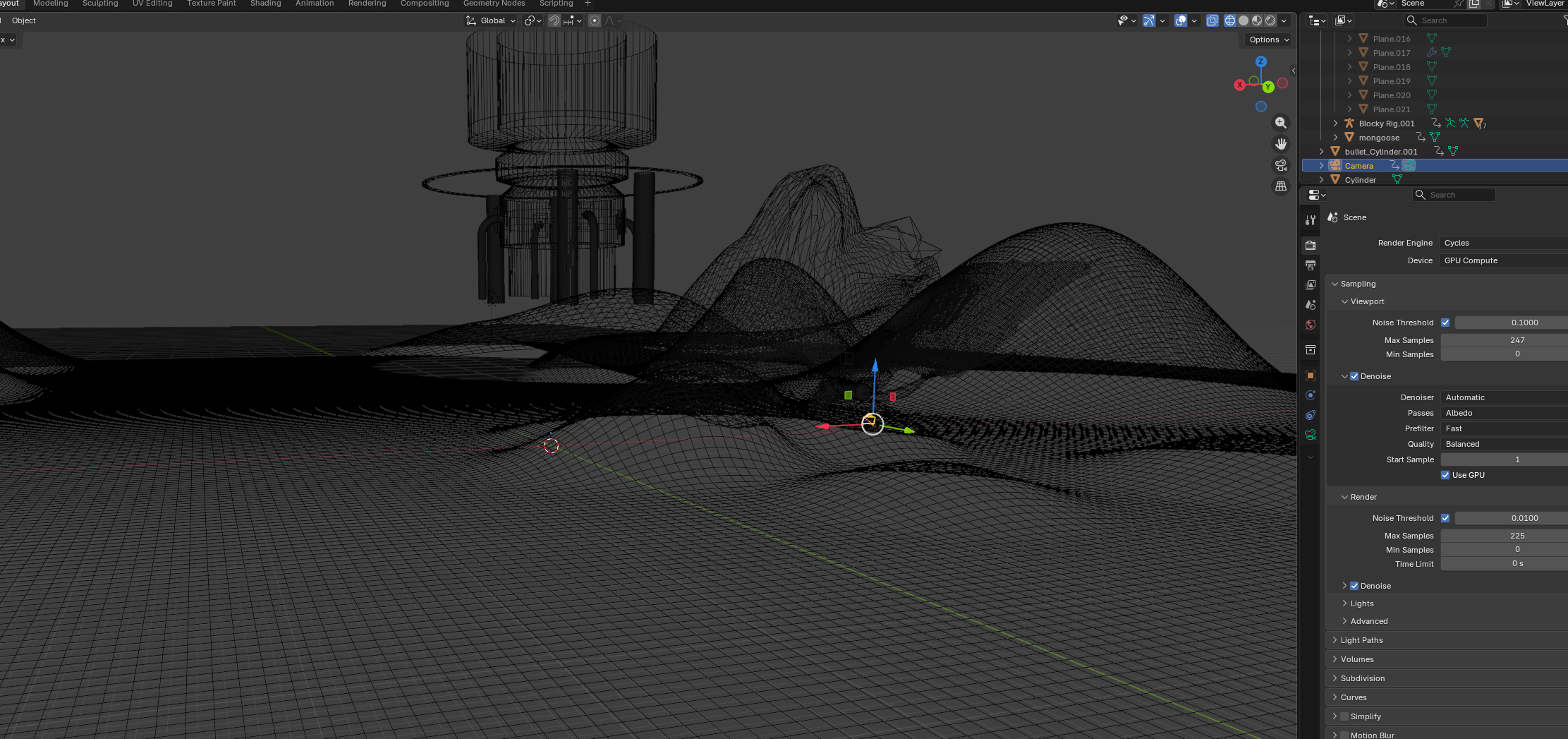Disable viewport Noise Threshold checkbox

coord(1445,323)
